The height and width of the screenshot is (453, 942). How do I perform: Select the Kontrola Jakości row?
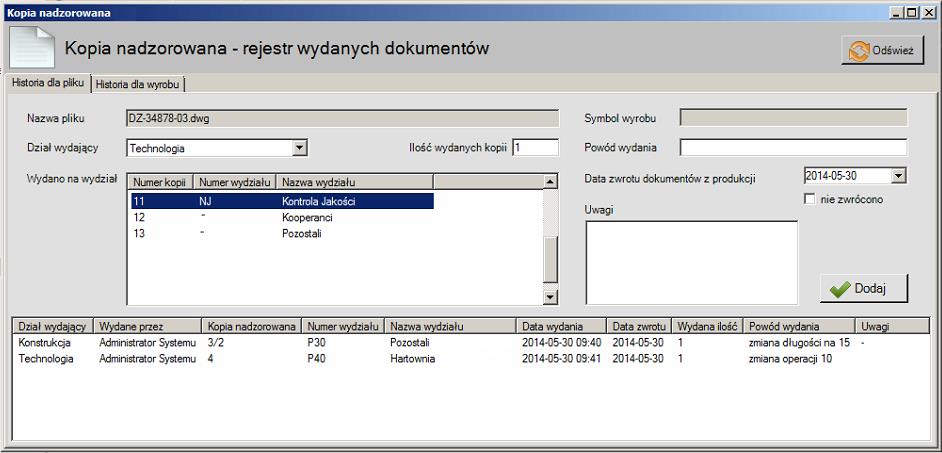282,201
